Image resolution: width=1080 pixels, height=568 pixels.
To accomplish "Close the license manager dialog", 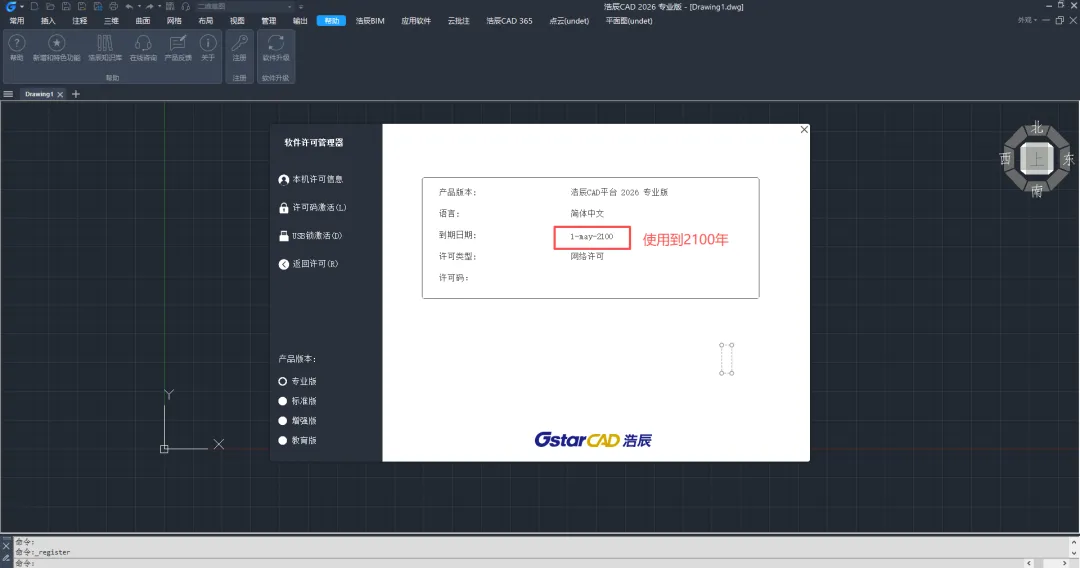I will (804, 129).
